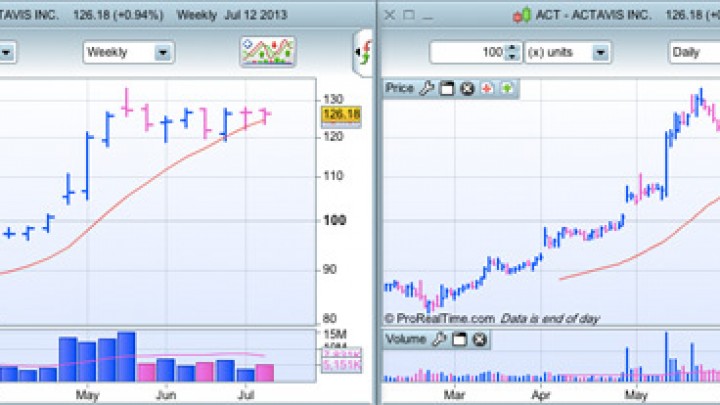Open the indicators chart icon in weekly window
The width and height of the screenshot is (720, 405).
268,52
